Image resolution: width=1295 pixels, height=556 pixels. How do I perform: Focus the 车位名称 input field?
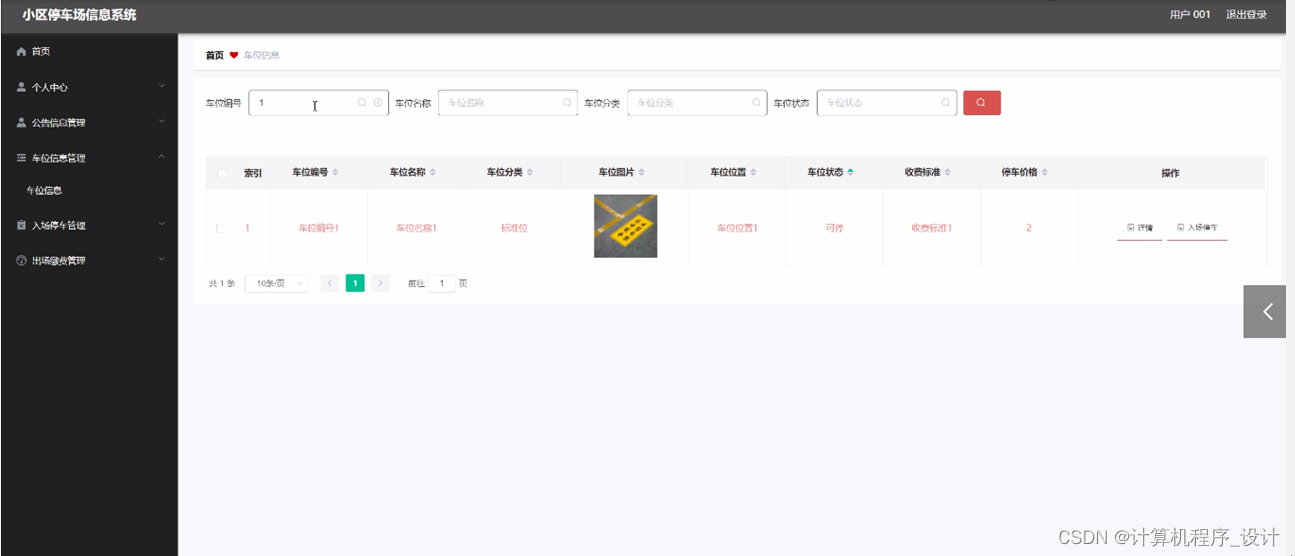tap(507, 103)
